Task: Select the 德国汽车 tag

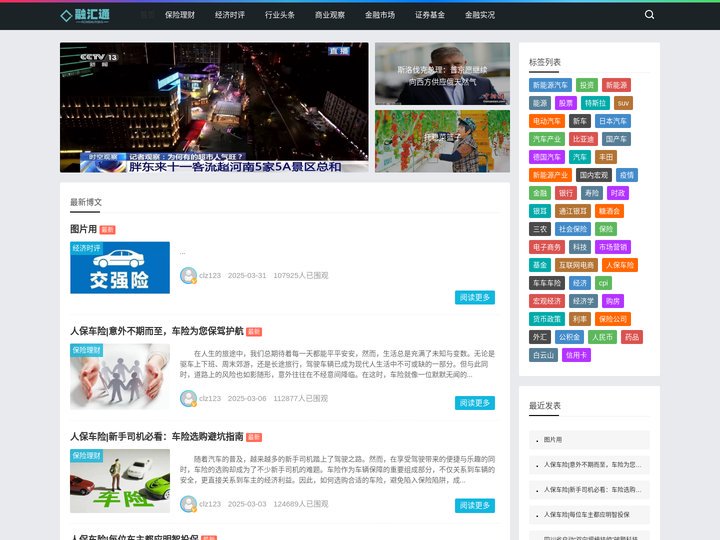Action: [x=547, y=157]
